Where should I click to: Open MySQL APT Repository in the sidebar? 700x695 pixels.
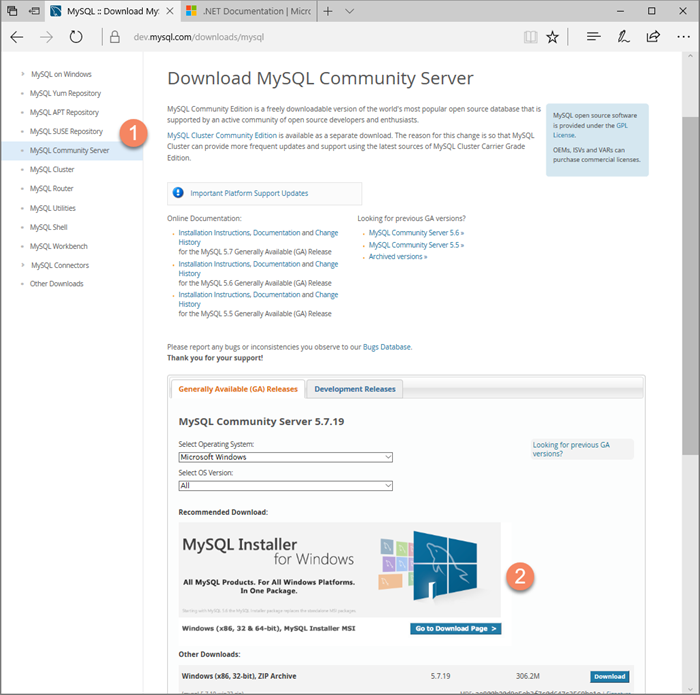[x=64, y=112]
